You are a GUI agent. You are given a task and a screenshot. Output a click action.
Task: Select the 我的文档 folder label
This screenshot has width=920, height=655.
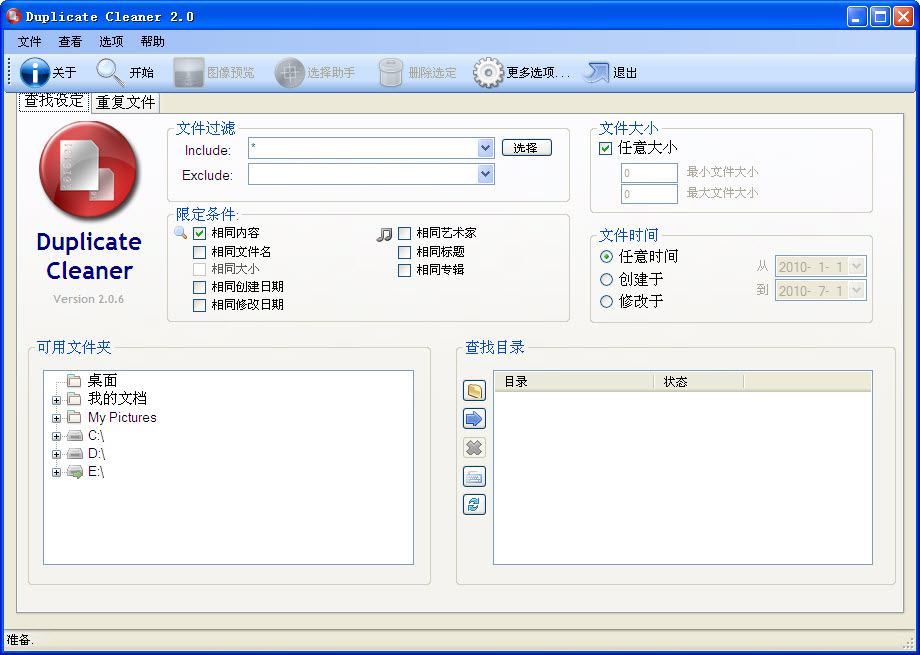tap(117, 399)
